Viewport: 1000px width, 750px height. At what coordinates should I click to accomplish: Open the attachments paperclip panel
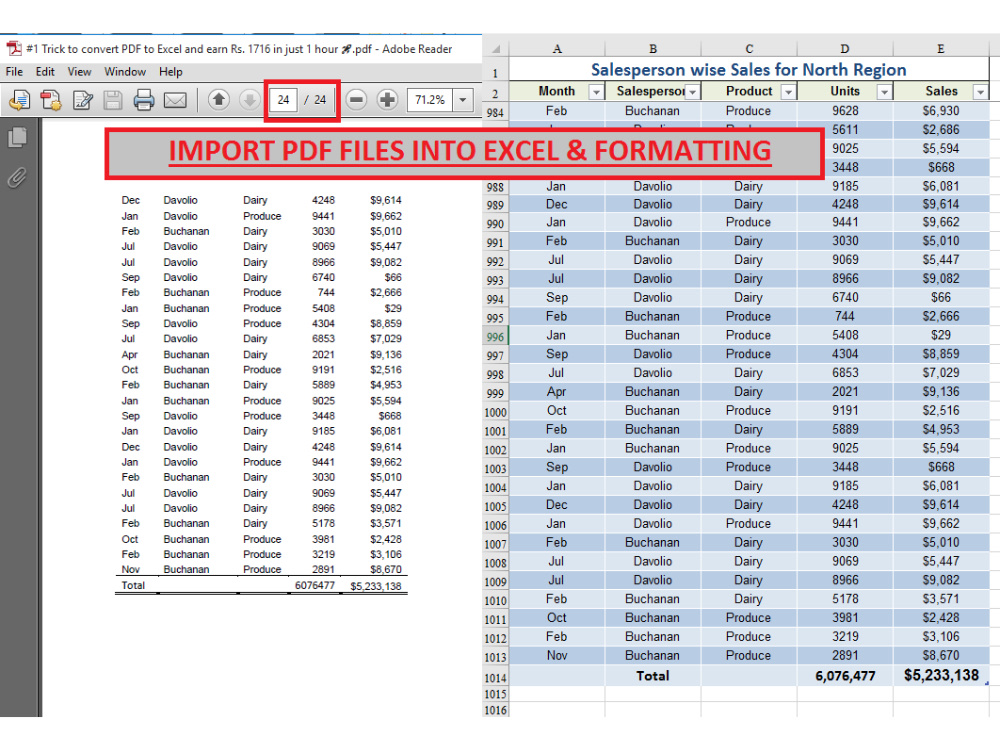pyautogui.click(x=18, y=178)
